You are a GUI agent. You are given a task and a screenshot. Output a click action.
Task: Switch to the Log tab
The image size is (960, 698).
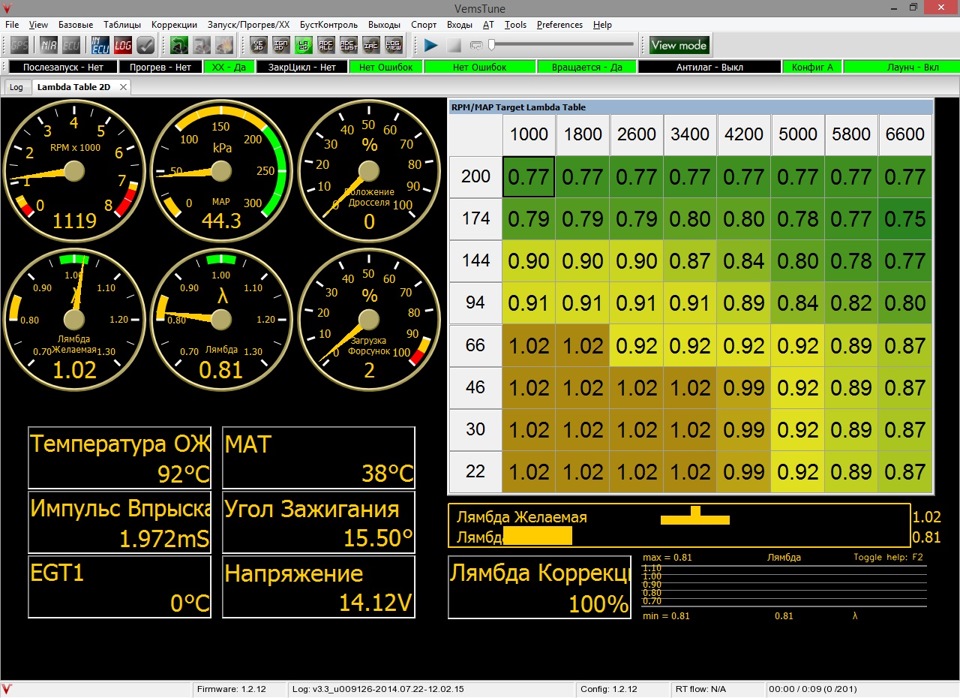pyautogui.click(x=16, y=87)
